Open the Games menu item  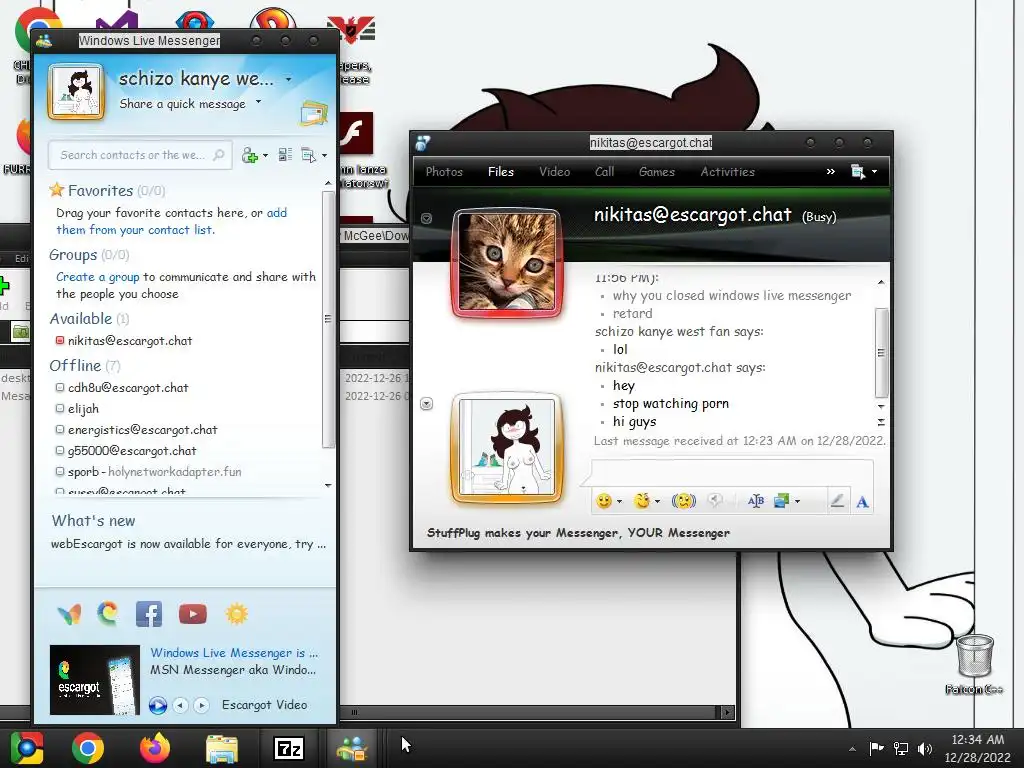pyautogui.click(x=656, y=172)
